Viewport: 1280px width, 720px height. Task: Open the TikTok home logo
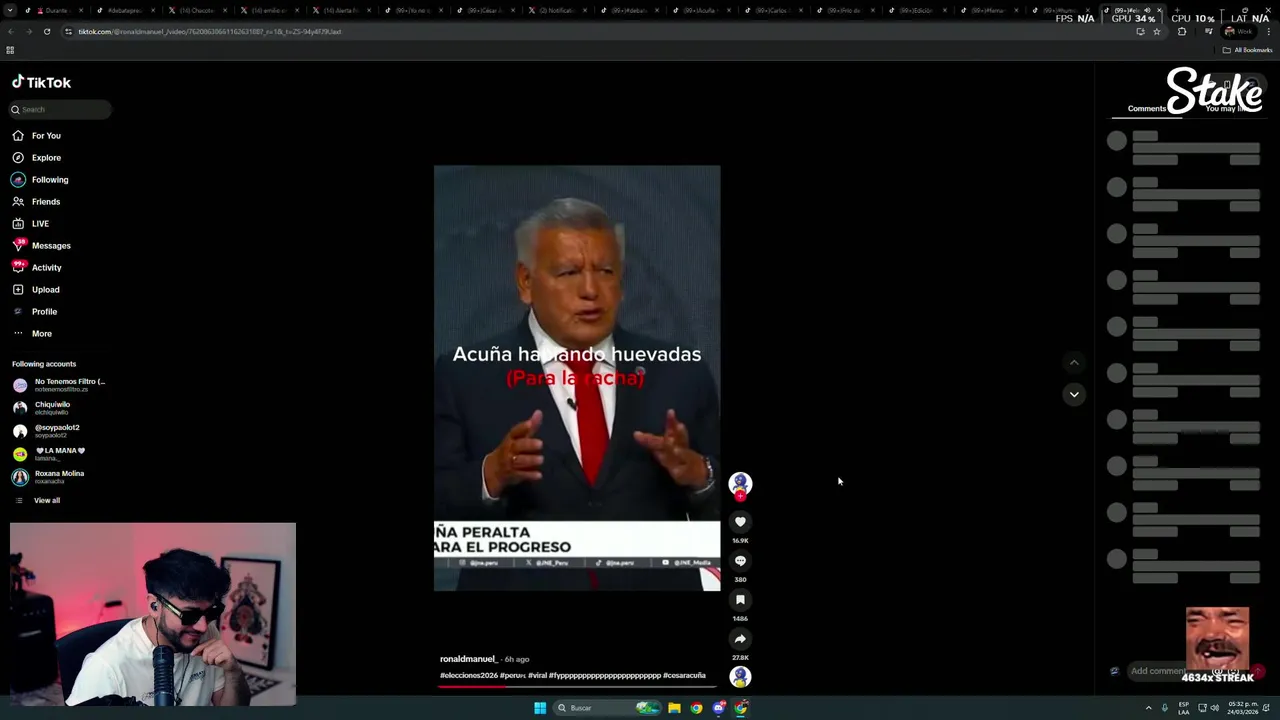tap(41, 82)
